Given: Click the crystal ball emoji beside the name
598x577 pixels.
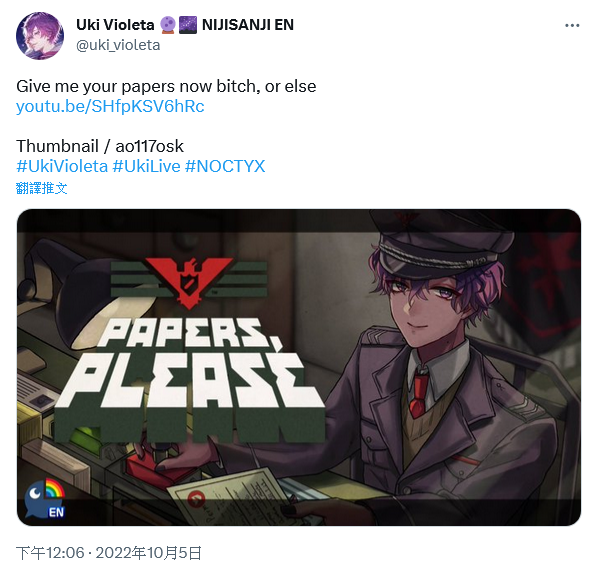Looking at the screenshot, I should (x=167, y=25).
